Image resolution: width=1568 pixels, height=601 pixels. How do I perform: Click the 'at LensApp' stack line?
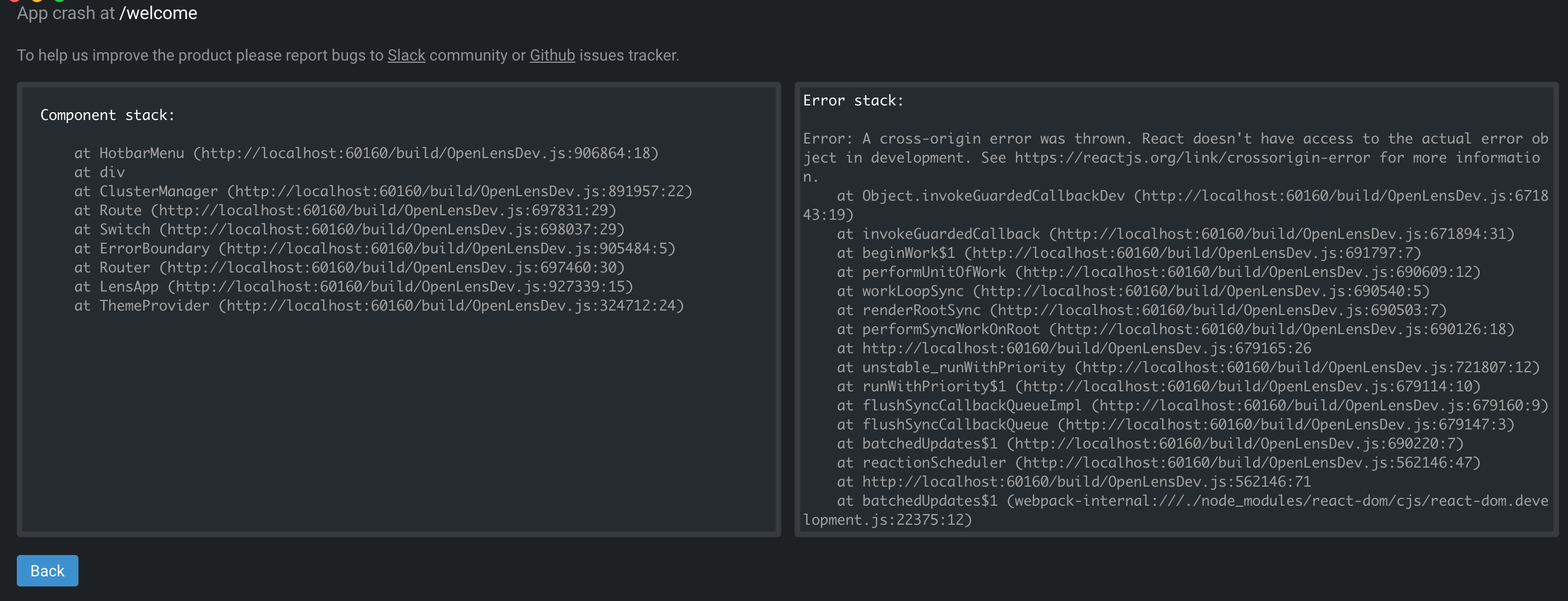click(354, 286)
